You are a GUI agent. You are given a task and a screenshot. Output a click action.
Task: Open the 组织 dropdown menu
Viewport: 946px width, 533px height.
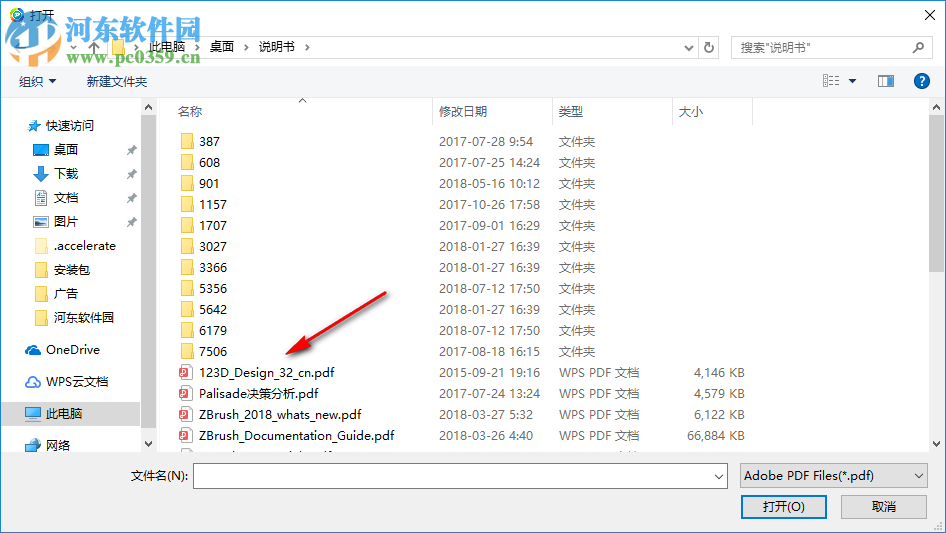pos(37,81)
